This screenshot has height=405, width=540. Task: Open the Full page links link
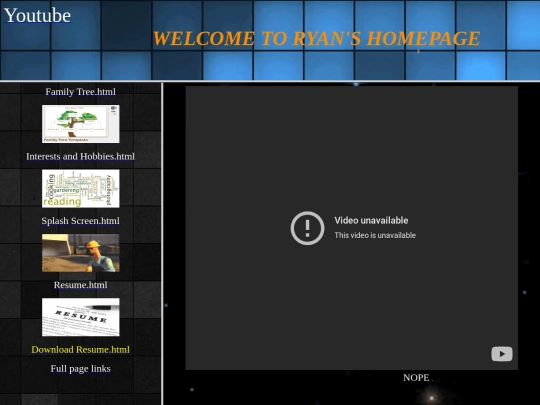(x=81, y=368)
